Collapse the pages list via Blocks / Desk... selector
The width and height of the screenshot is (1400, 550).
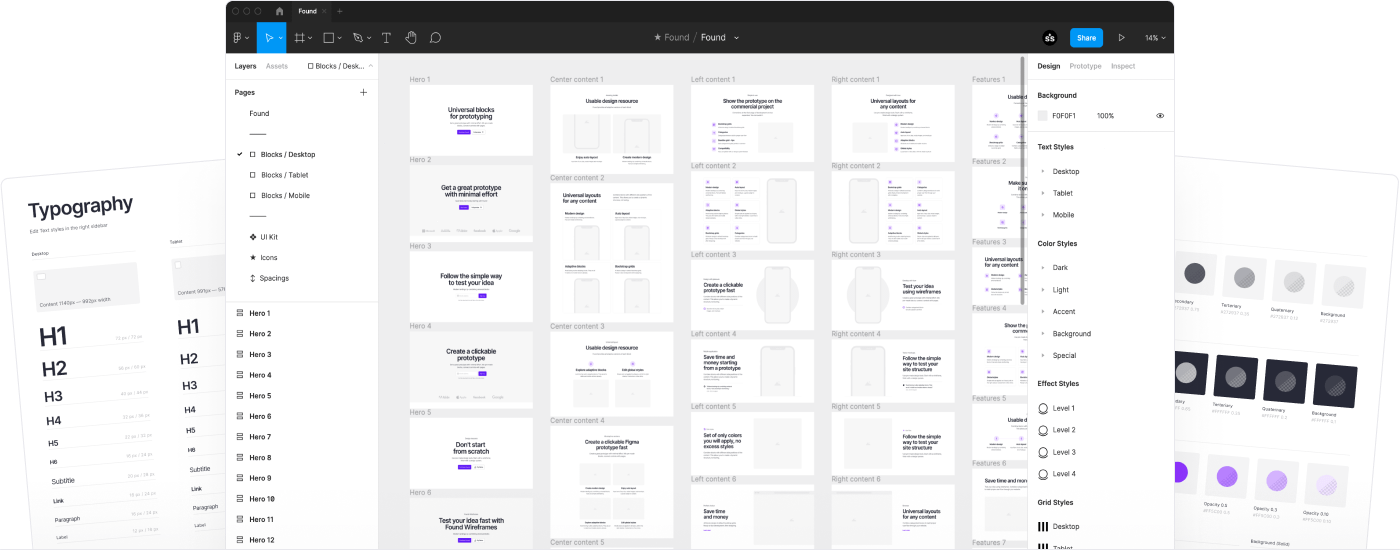[340, 66]
